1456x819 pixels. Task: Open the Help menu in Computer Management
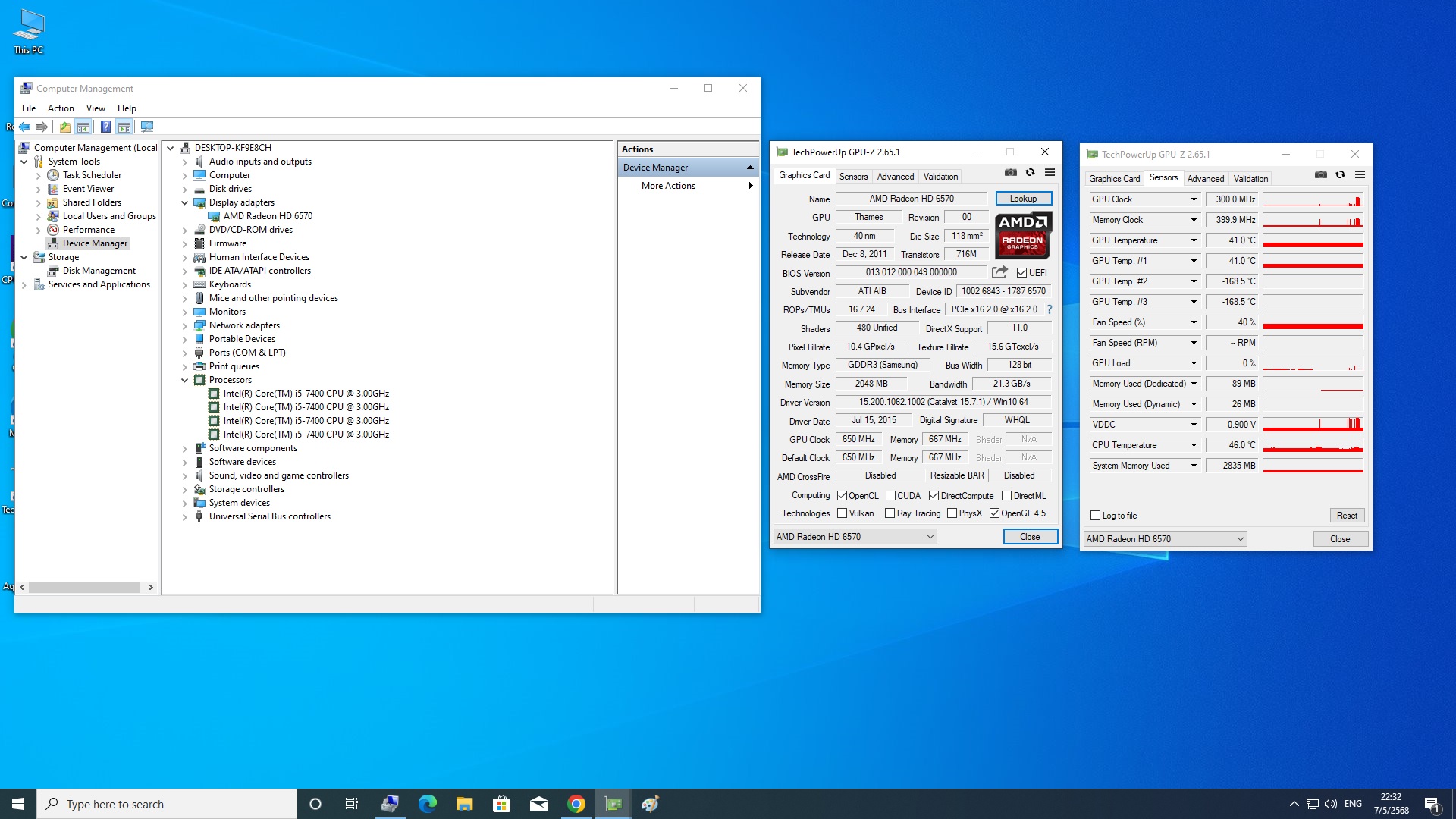[127, 108]
